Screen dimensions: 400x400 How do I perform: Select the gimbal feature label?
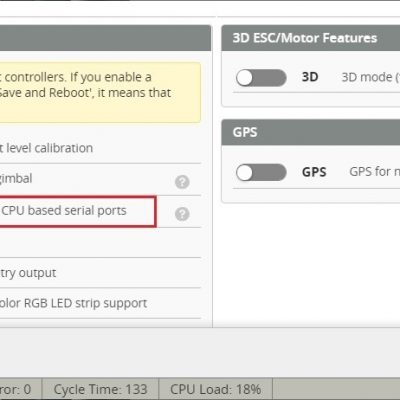(16, 179)
